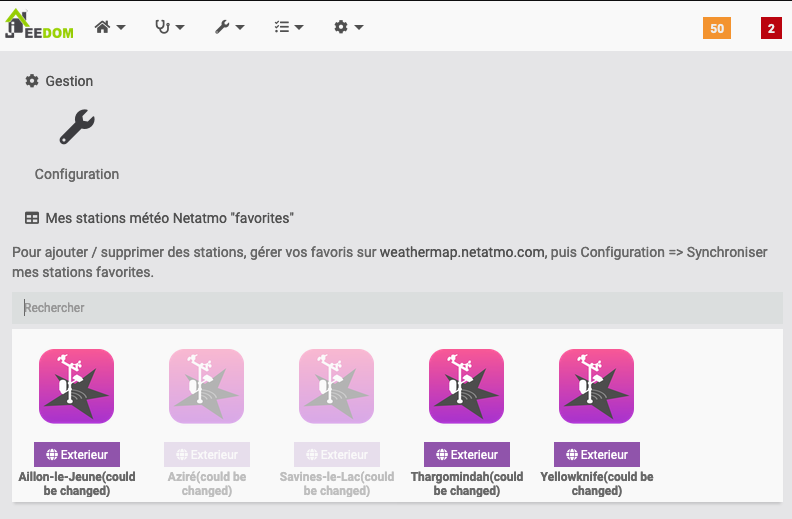Click the Configuration text label
The height and width of the screenshot is (519, 792).
77,174
